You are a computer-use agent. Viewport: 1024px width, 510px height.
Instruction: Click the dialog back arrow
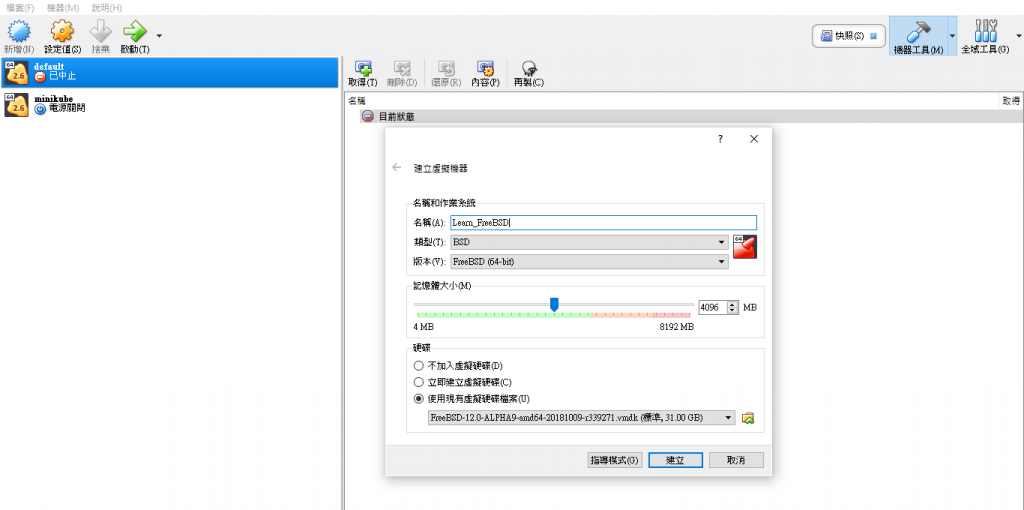(396, 168)
